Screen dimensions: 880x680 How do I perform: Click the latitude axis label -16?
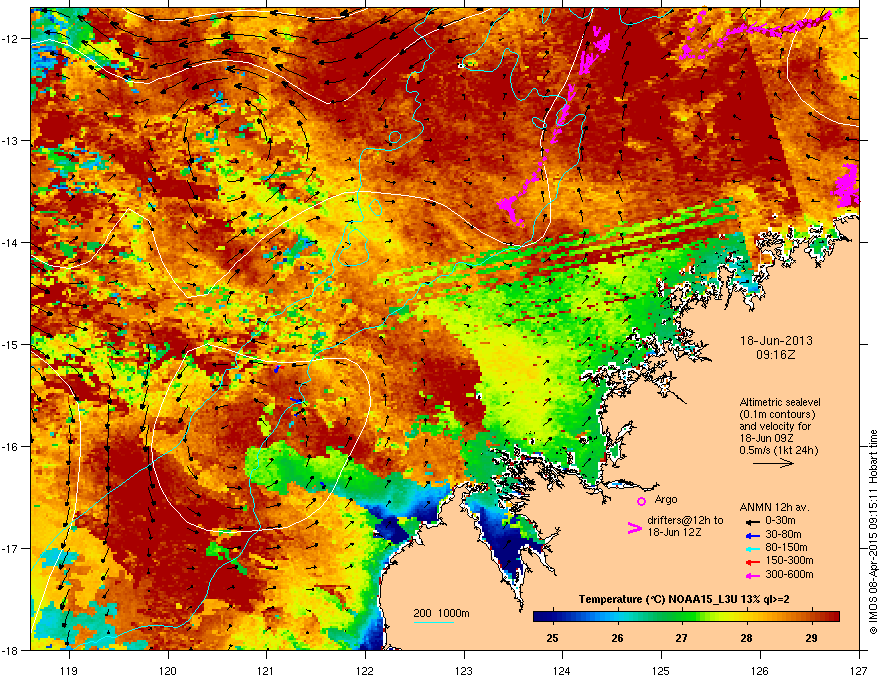tap(10, 447)
